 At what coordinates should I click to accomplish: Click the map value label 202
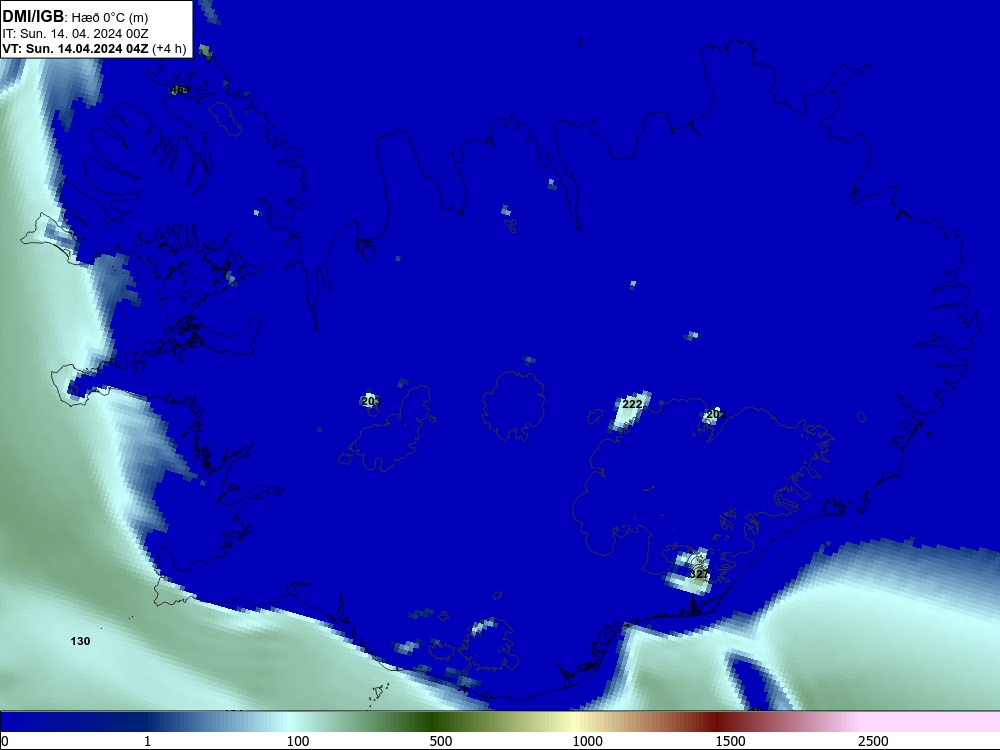point(716,415)
